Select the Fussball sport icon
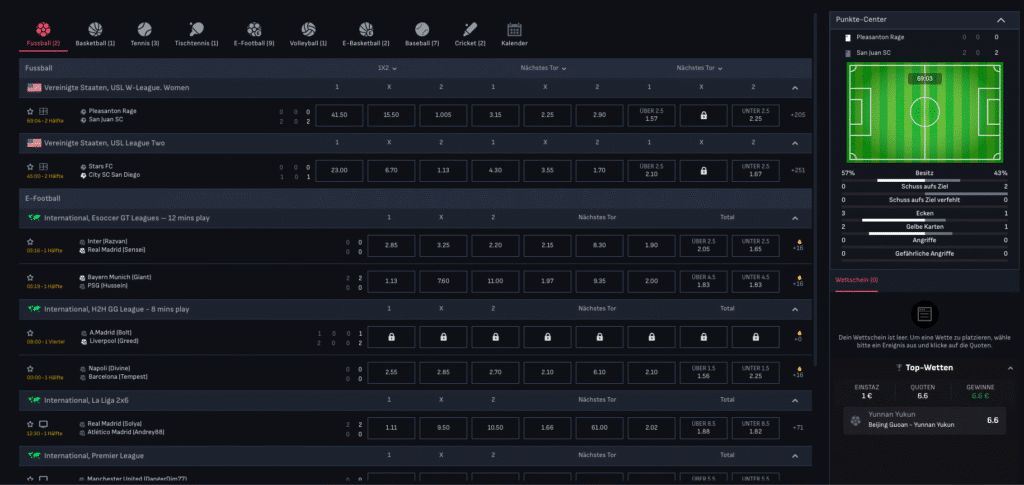This screenshot has width=1024, height=485. click(43, 29)
